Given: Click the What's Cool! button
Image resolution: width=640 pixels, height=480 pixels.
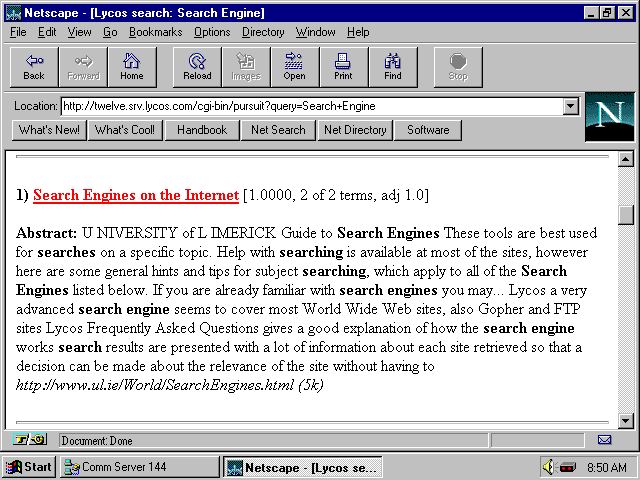Looking at the screenshot, I should tap(125, 130).
